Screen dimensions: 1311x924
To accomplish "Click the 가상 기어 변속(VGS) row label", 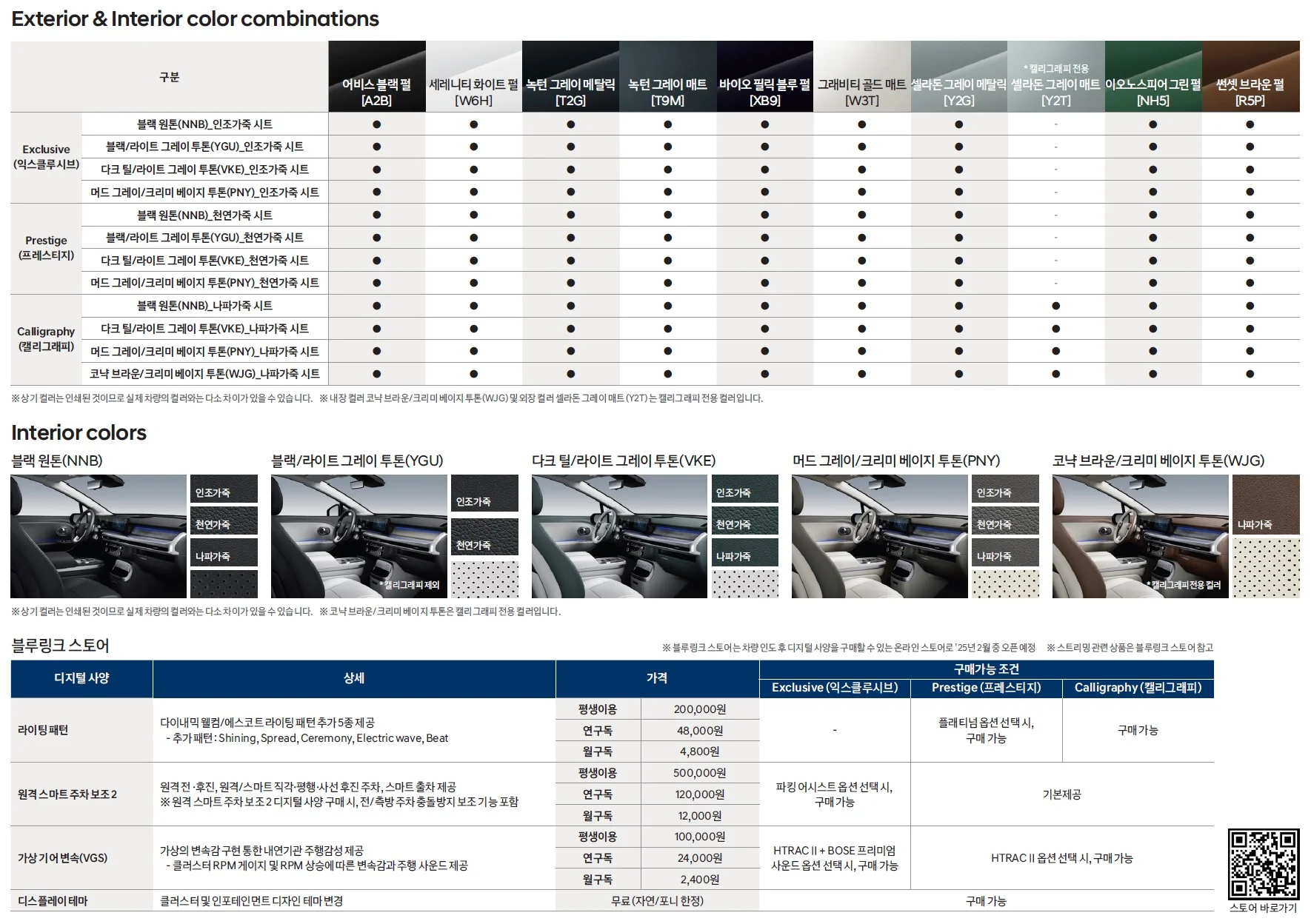I will tap(63, 858).
